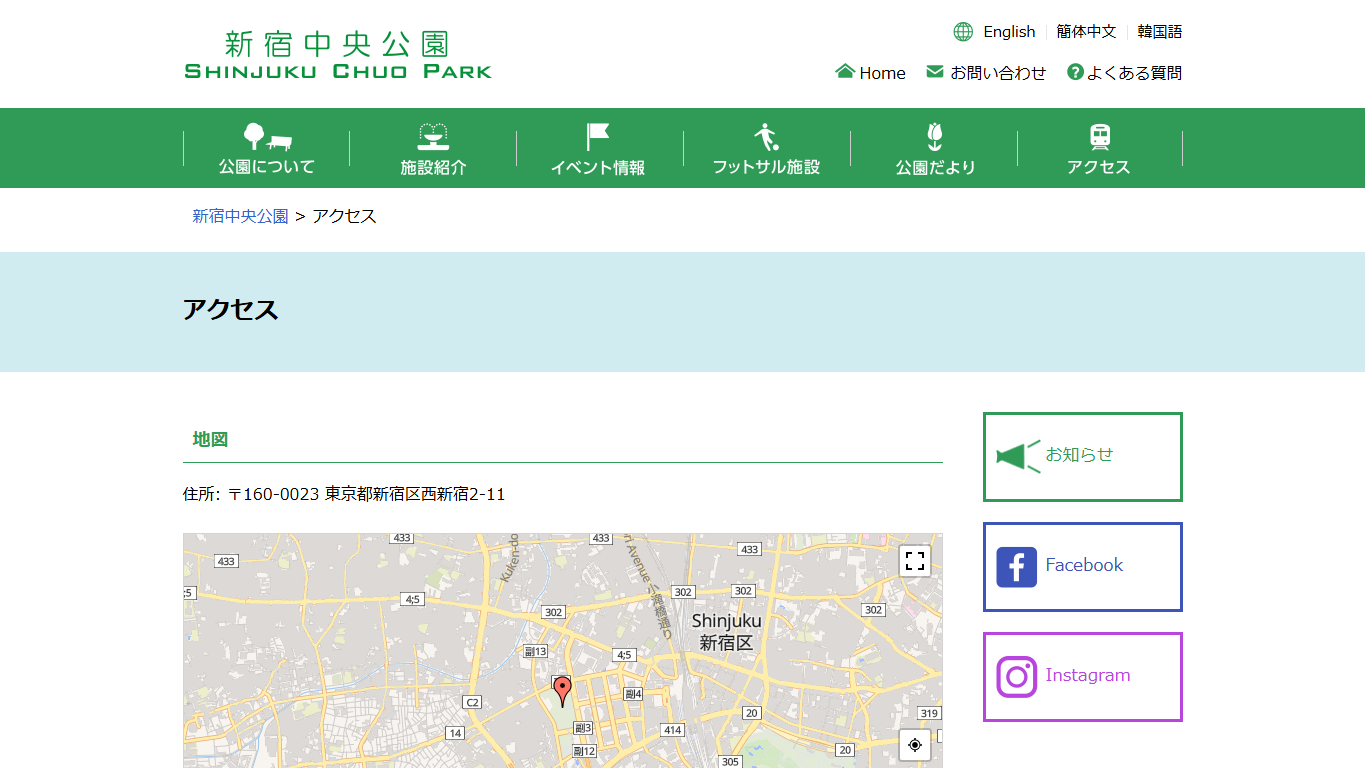
Task: Click the Home house icon
Action: [845, 72]
